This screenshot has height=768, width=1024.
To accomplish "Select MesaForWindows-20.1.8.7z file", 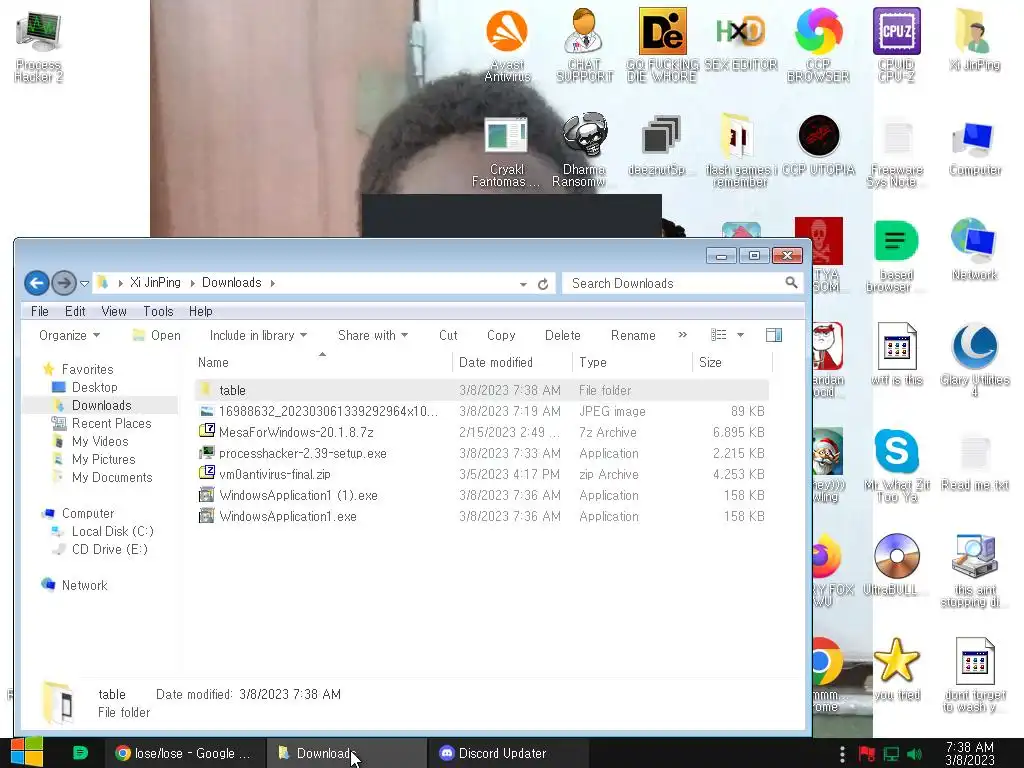I will 482,432.
